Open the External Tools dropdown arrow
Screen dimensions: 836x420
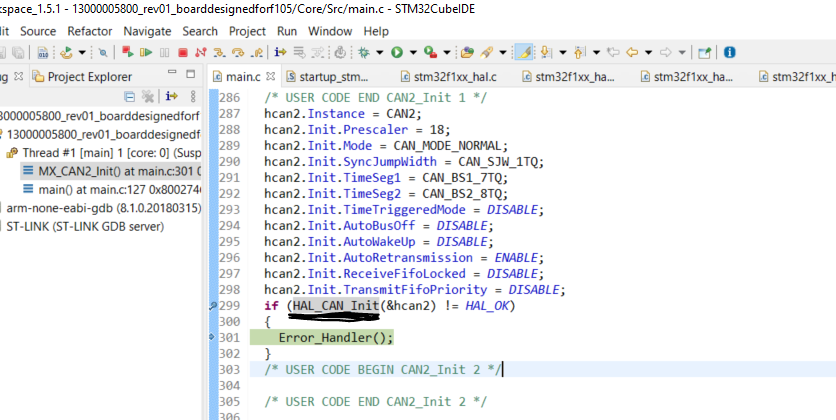447,52
